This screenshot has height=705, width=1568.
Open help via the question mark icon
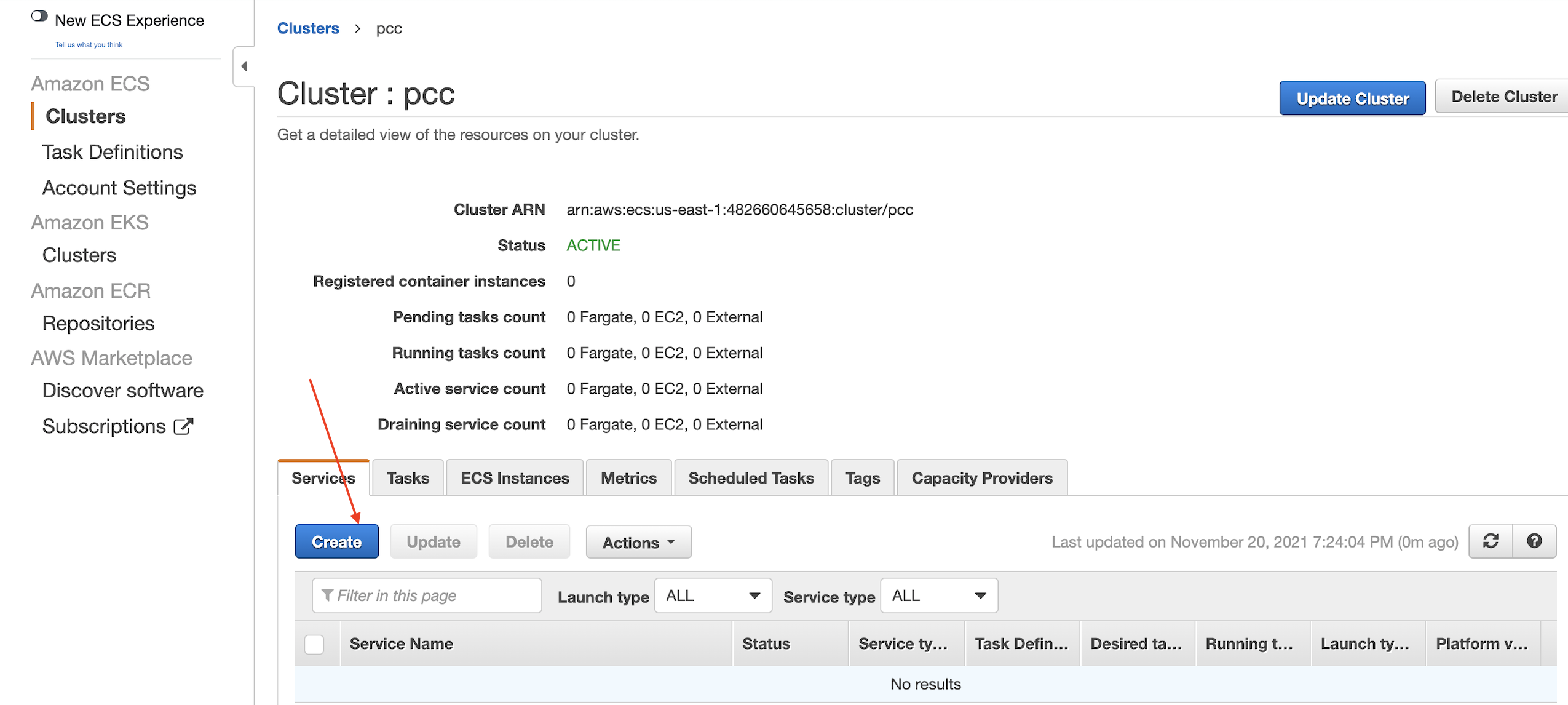1535,541
